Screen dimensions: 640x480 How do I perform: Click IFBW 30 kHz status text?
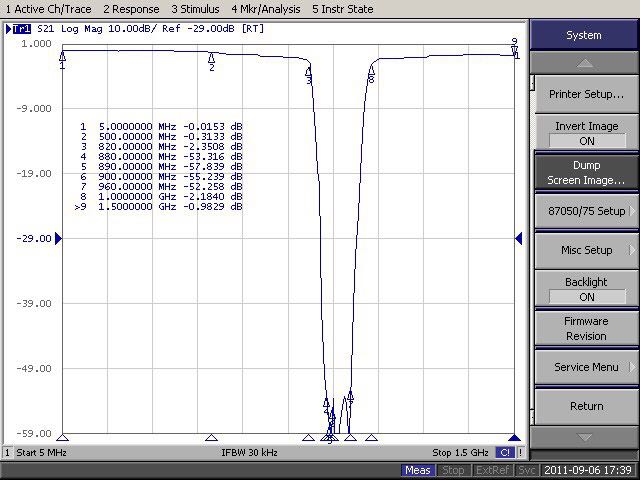click(249, 453)
